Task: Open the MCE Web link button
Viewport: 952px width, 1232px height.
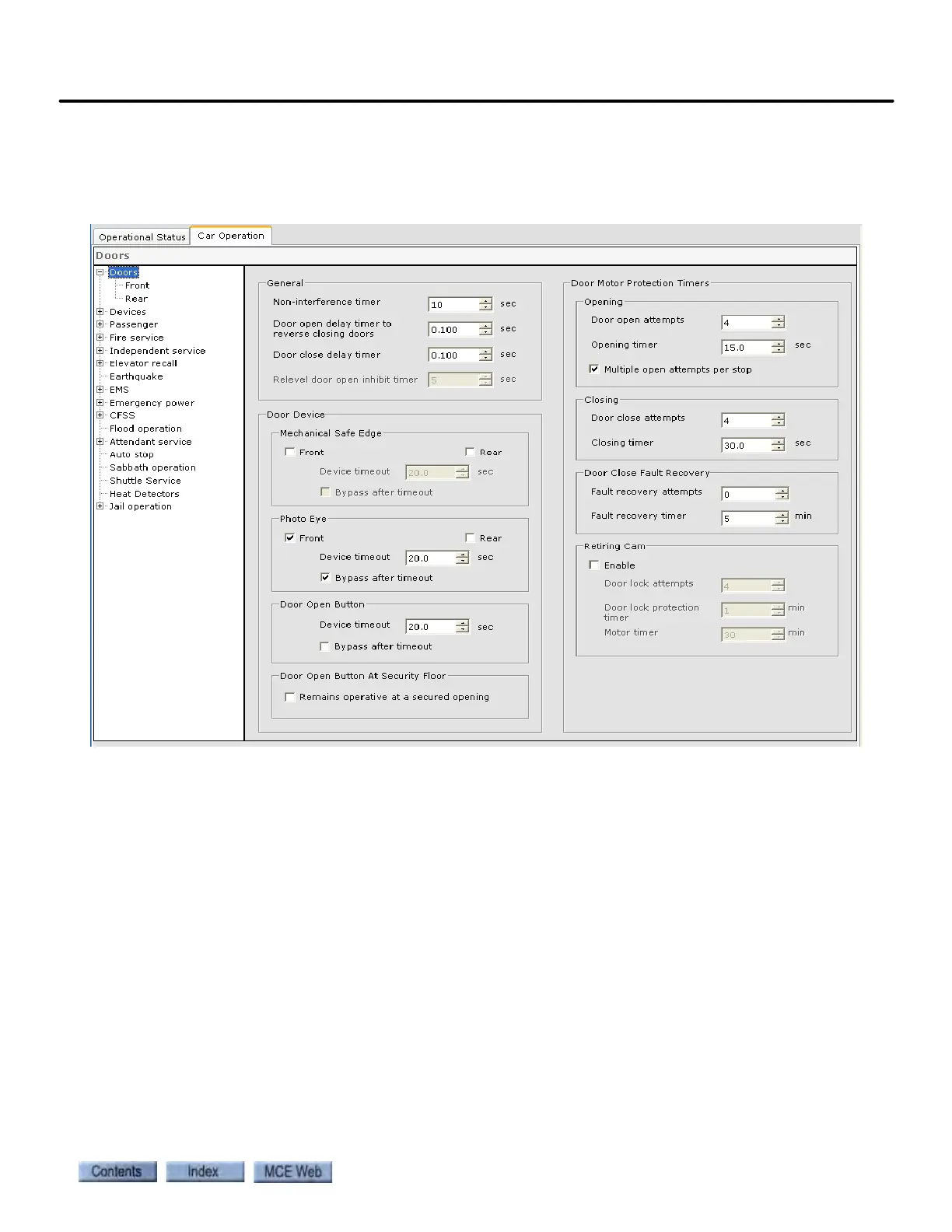Action: coord(293,1171)
